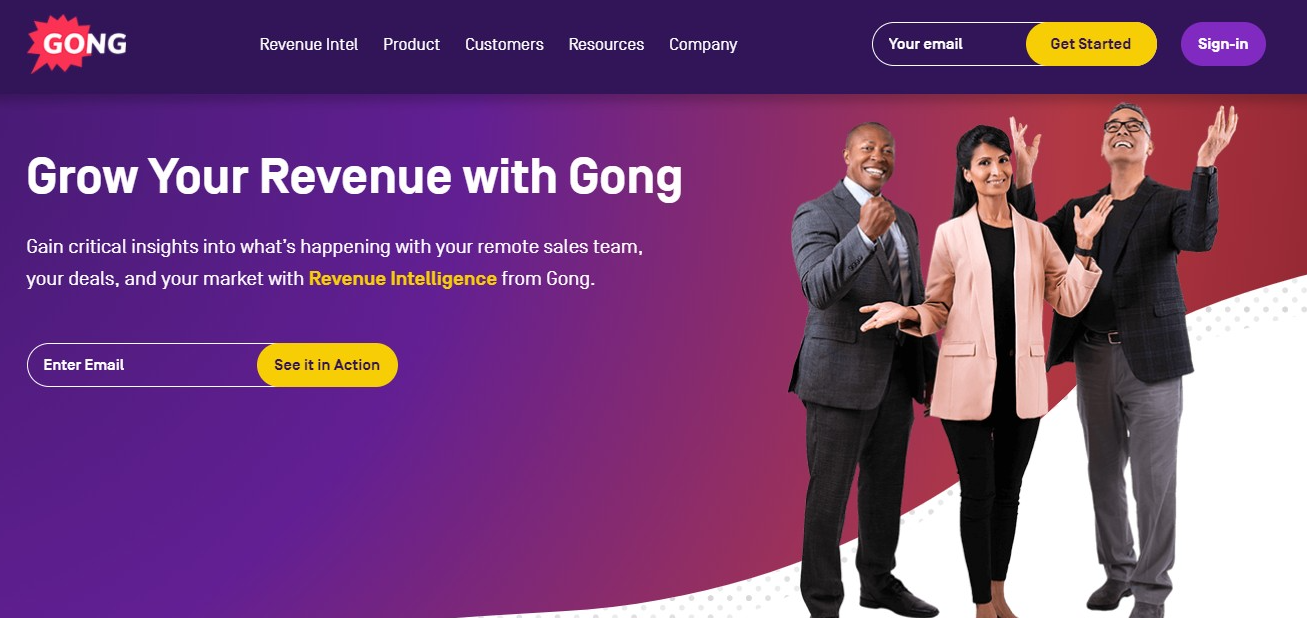Click the "Grow Your Revenue with Gong" headline
The width and height of the screenshot is (1307, 618).
354,176
